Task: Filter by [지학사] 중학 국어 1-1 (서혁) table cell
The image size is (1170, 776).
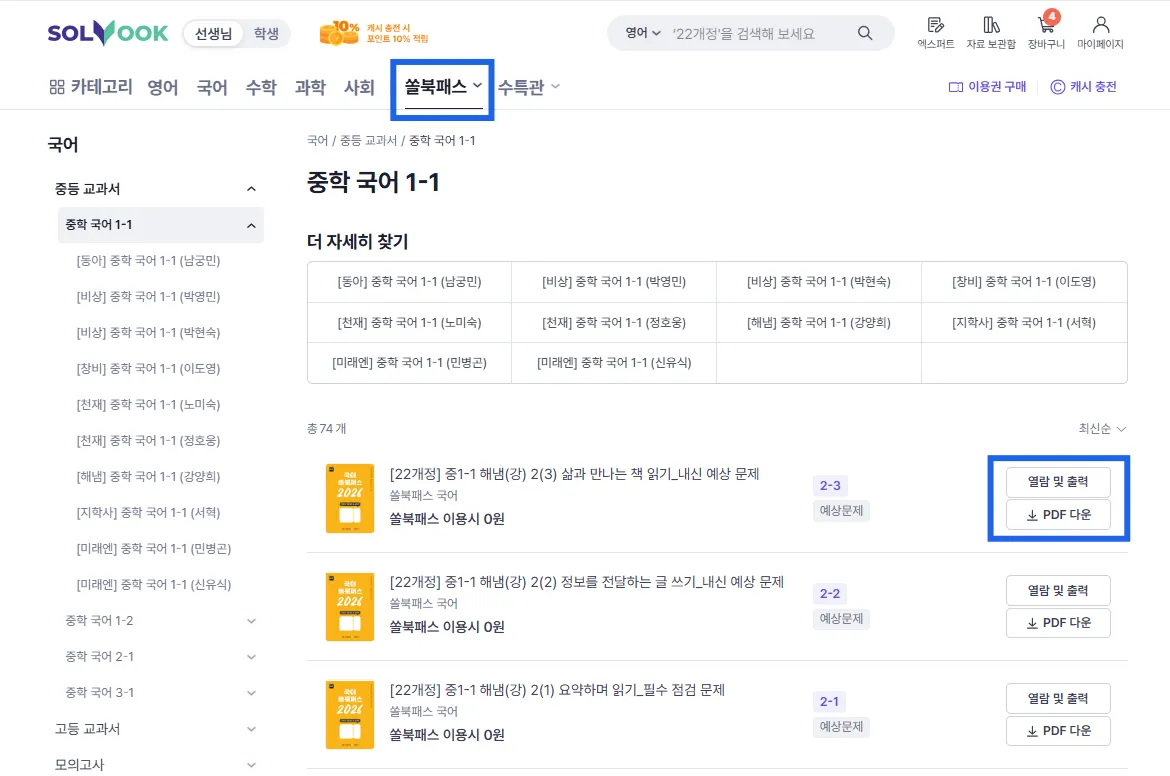Action: (1024, 322)
